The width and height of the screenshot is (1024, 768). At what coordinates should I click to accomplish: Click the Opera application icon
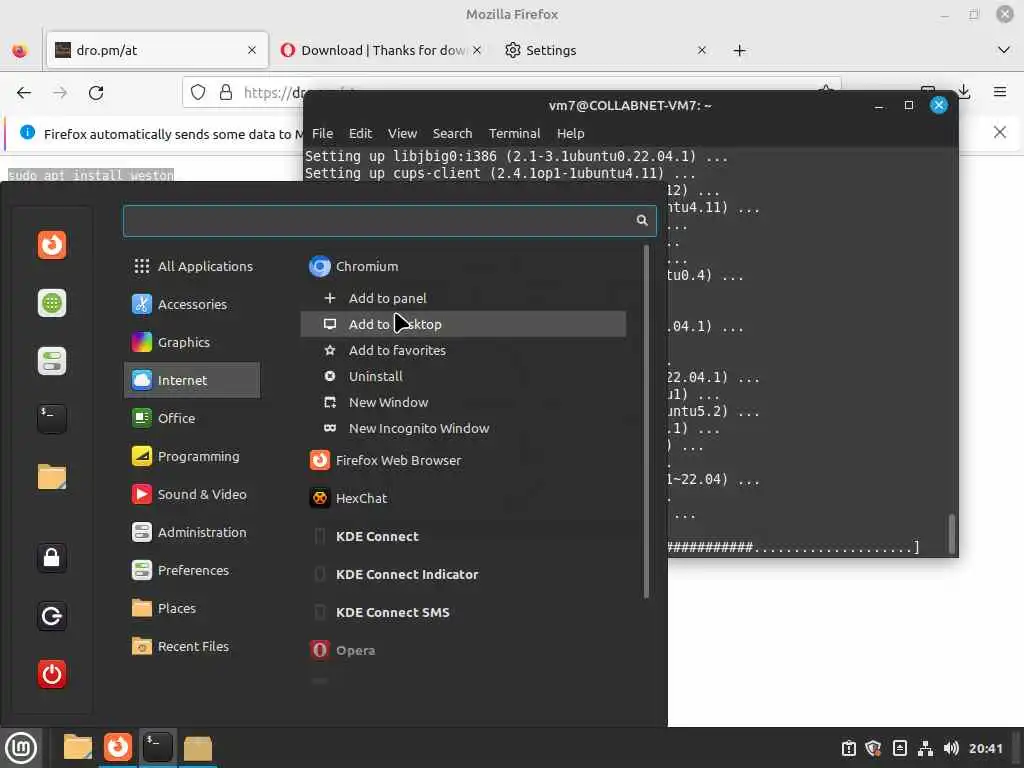coord(319,650)
